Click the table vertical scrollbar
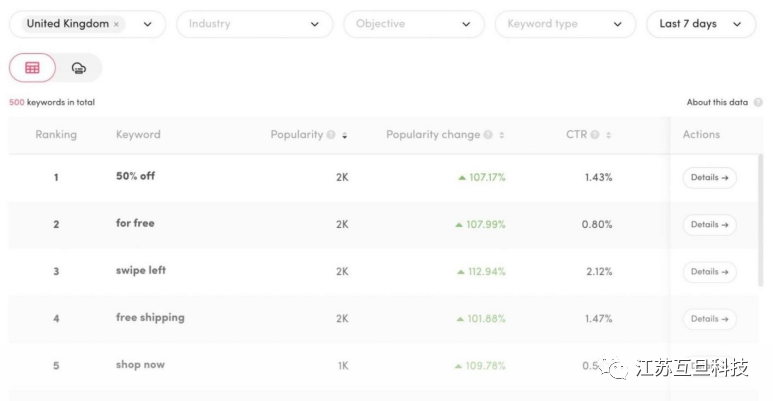Viewport: 773px width, 401px height. click(760, 220)
